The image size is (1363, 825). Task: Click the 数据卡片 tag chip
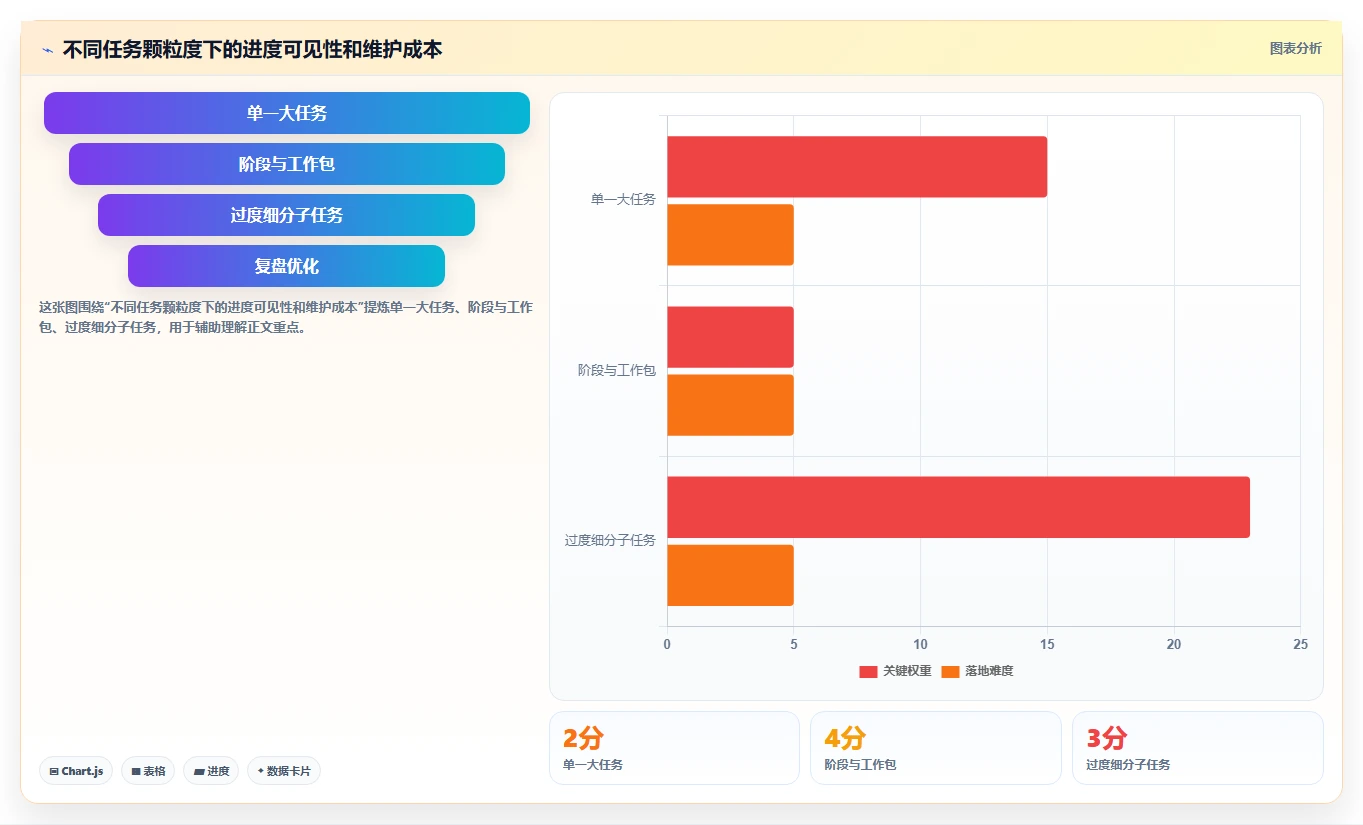284,771
